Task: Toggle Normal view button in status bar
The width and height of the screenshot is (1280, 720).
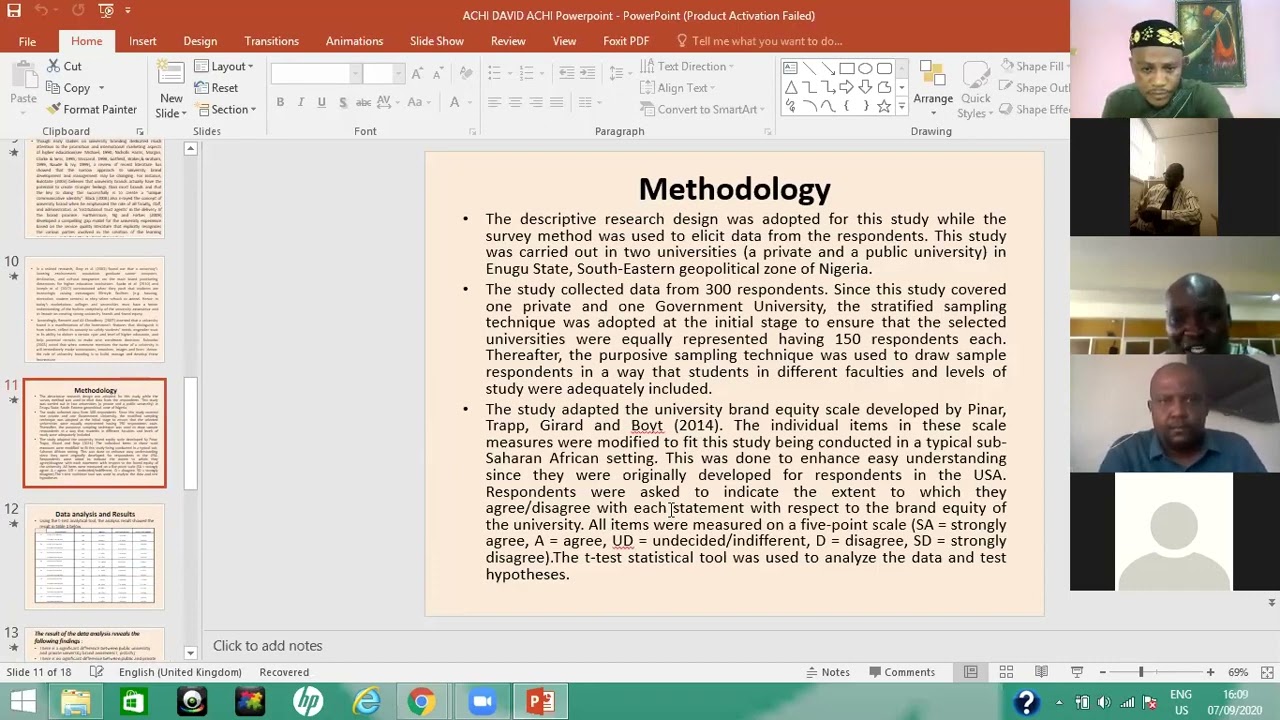Action: [970, 672]
